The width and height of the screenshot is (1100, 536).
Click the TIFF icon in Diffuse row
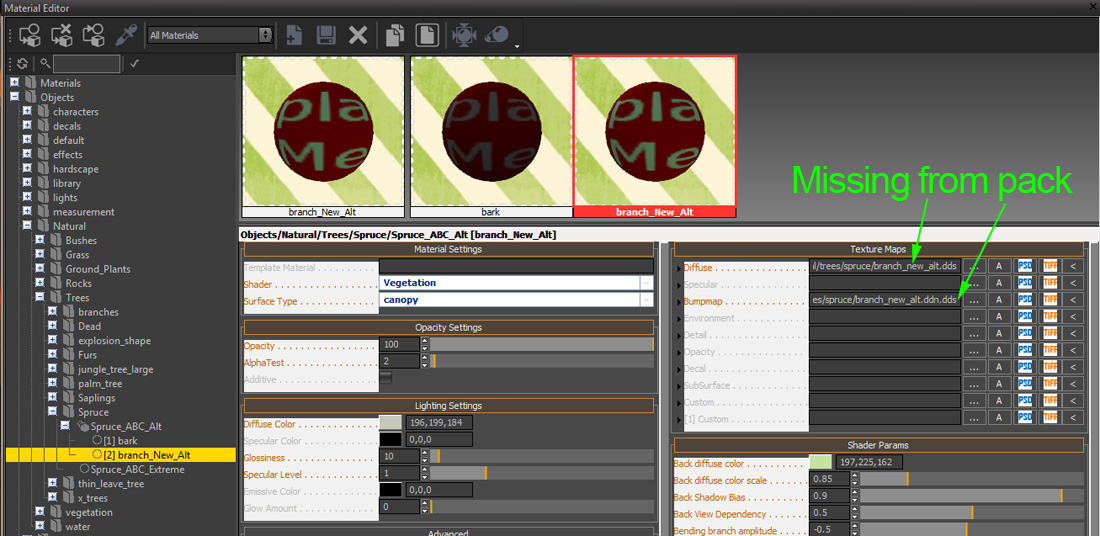click(1050, 267)
